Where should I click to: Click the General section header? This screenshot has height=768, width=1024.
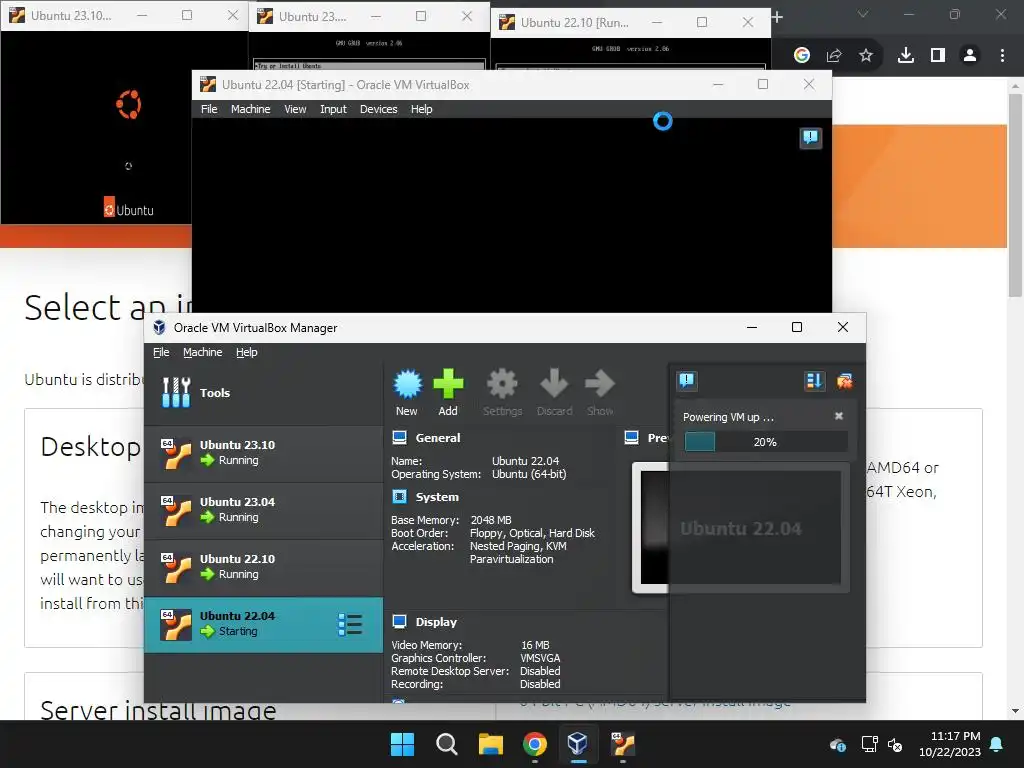(438, 438)
